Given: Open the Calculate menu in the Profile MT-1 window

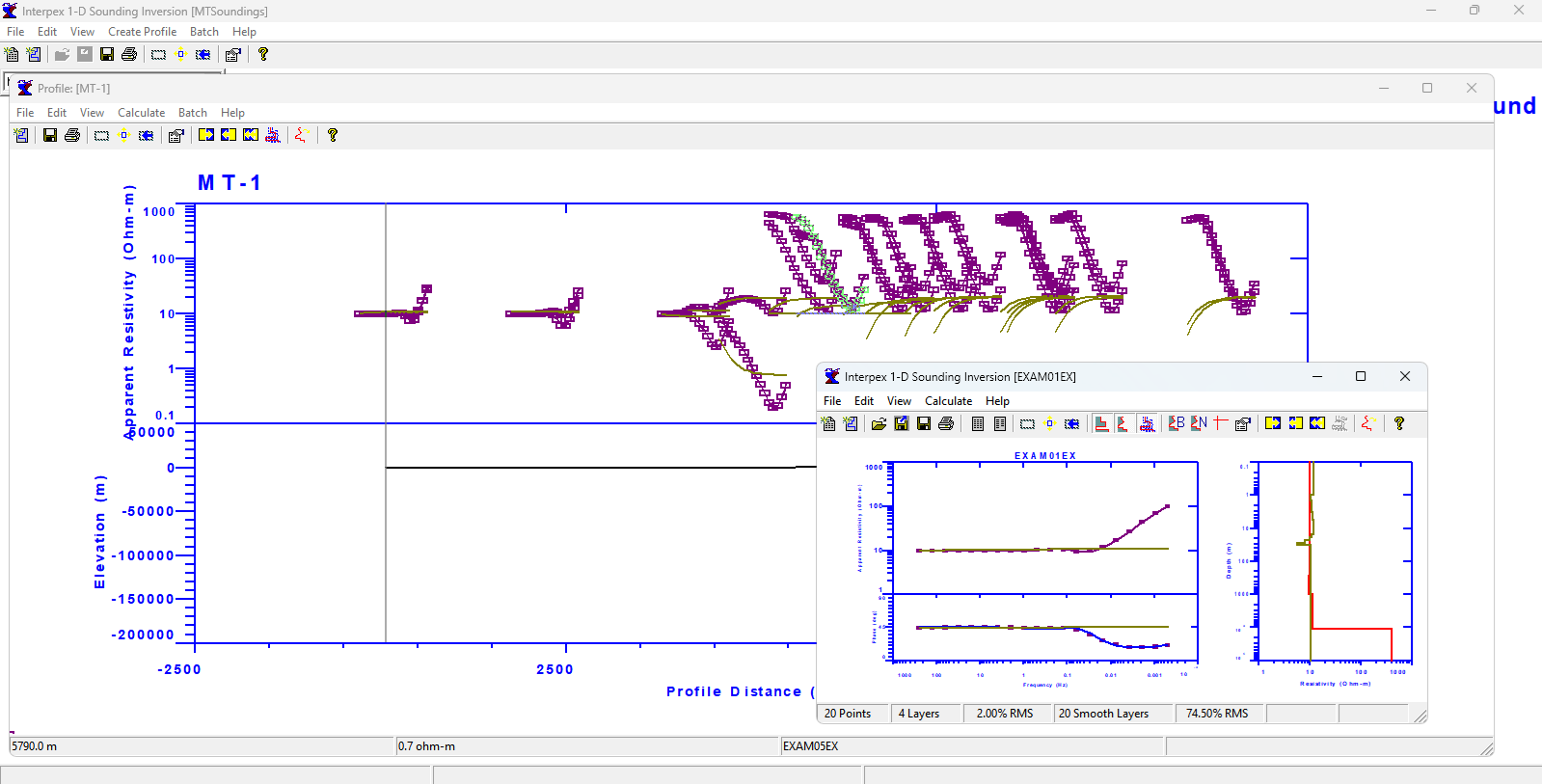Looking at the screenshot, I should 141,113.
